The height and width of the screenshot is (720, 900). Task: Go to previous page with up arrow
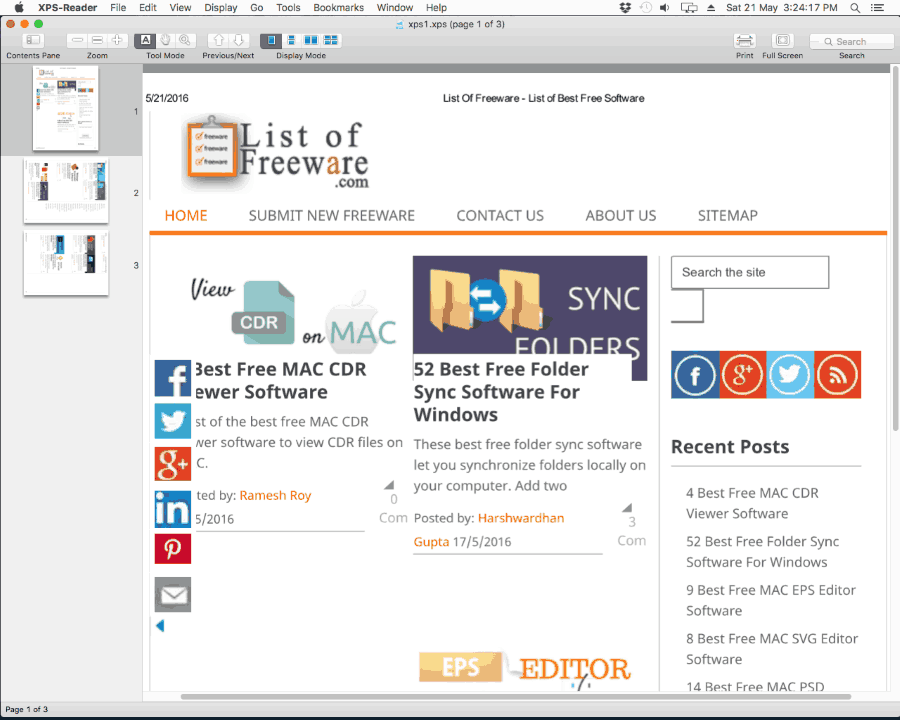click(218, 40)
